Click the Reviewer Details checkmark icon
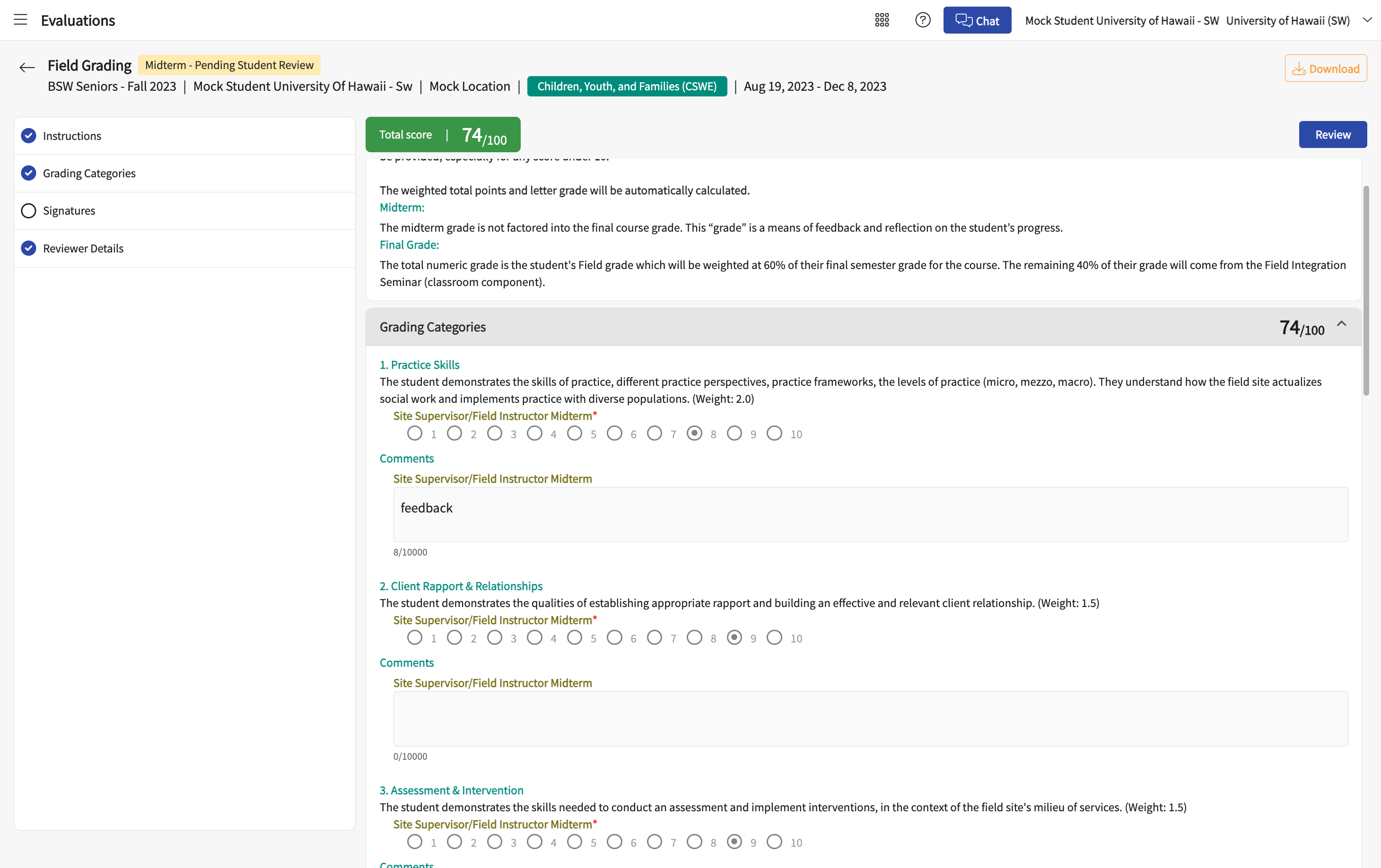 29,248
